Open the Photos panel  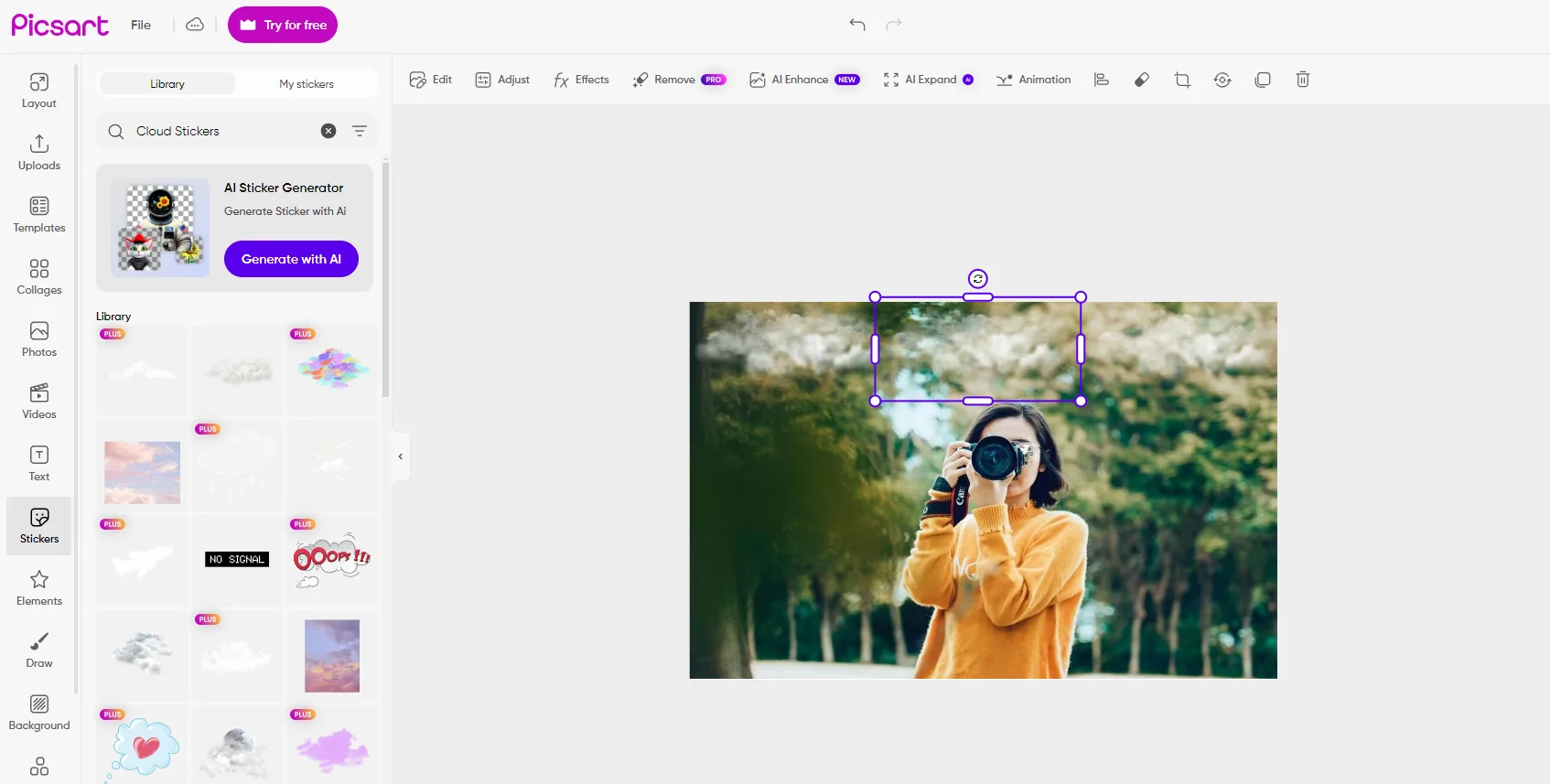point(39,339)
